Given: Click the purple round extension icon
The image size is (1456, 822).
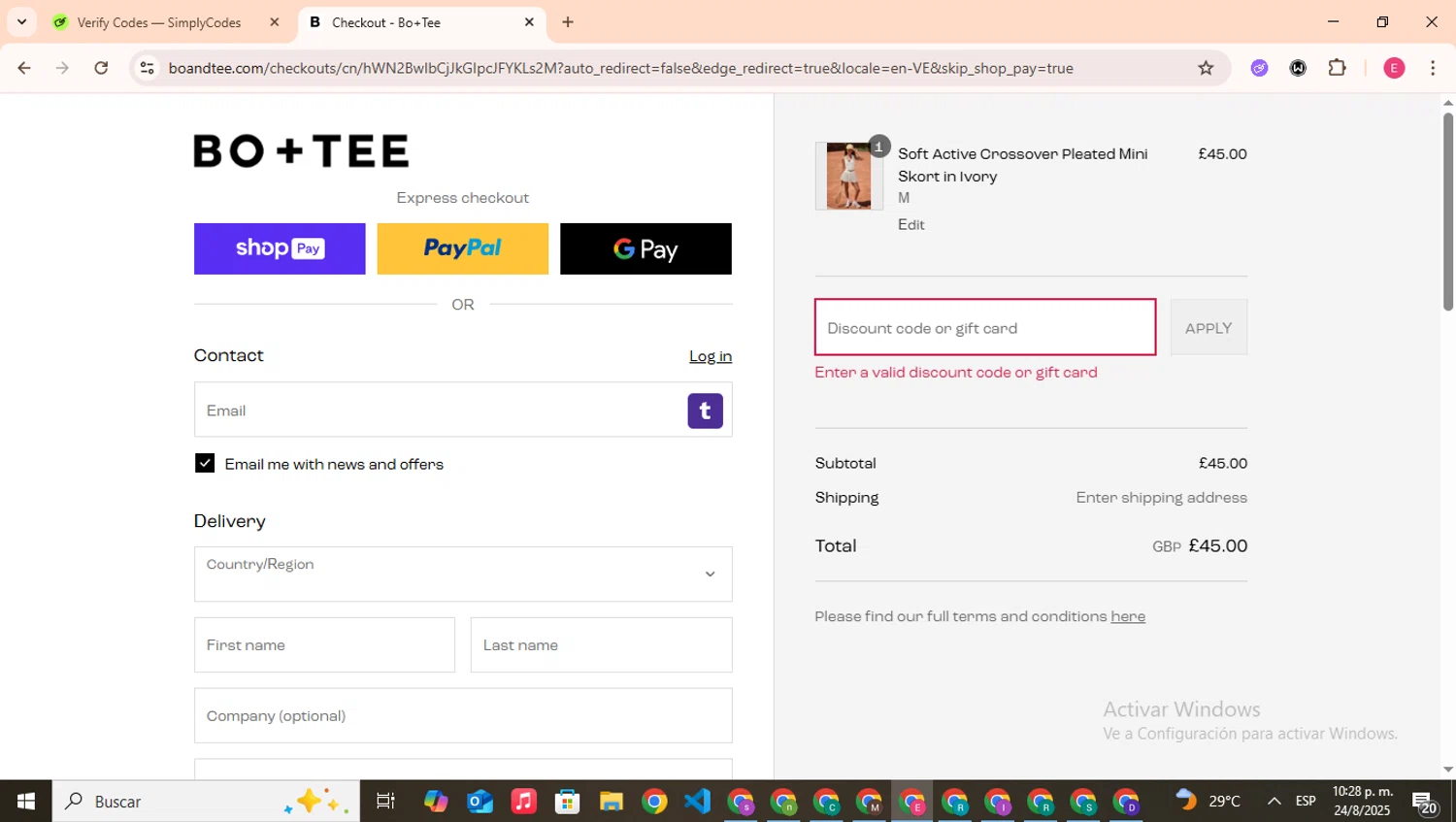Looking at the screenshot, I should 1259,68.
